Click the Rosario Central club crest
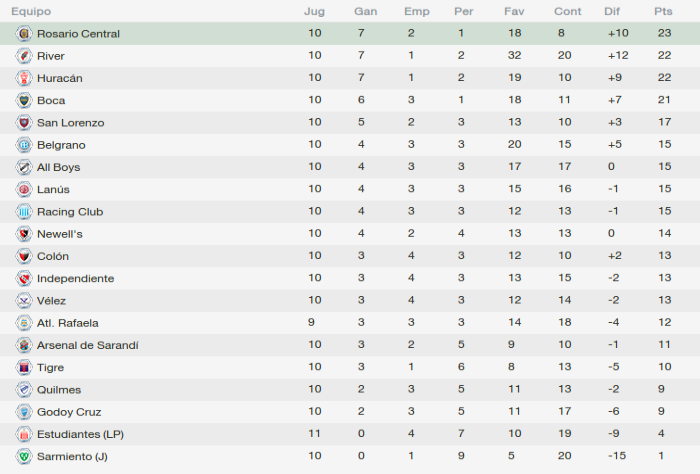Viewport: 700px width, 474px height. [x=24, y=33]
